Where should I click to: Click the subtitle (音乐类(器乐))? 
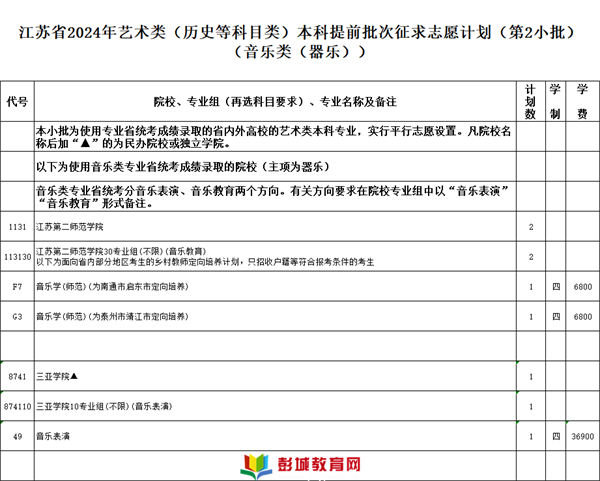300,52
